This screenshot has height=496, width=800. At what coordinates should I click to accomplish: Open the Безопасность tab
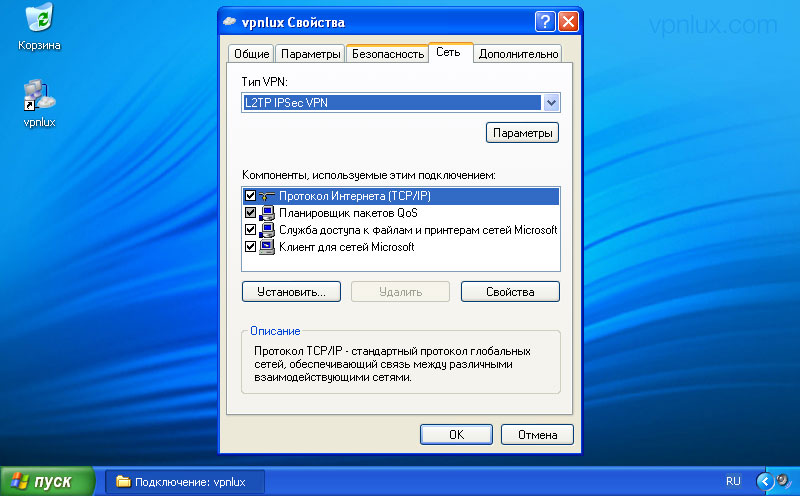click(388, 54)
